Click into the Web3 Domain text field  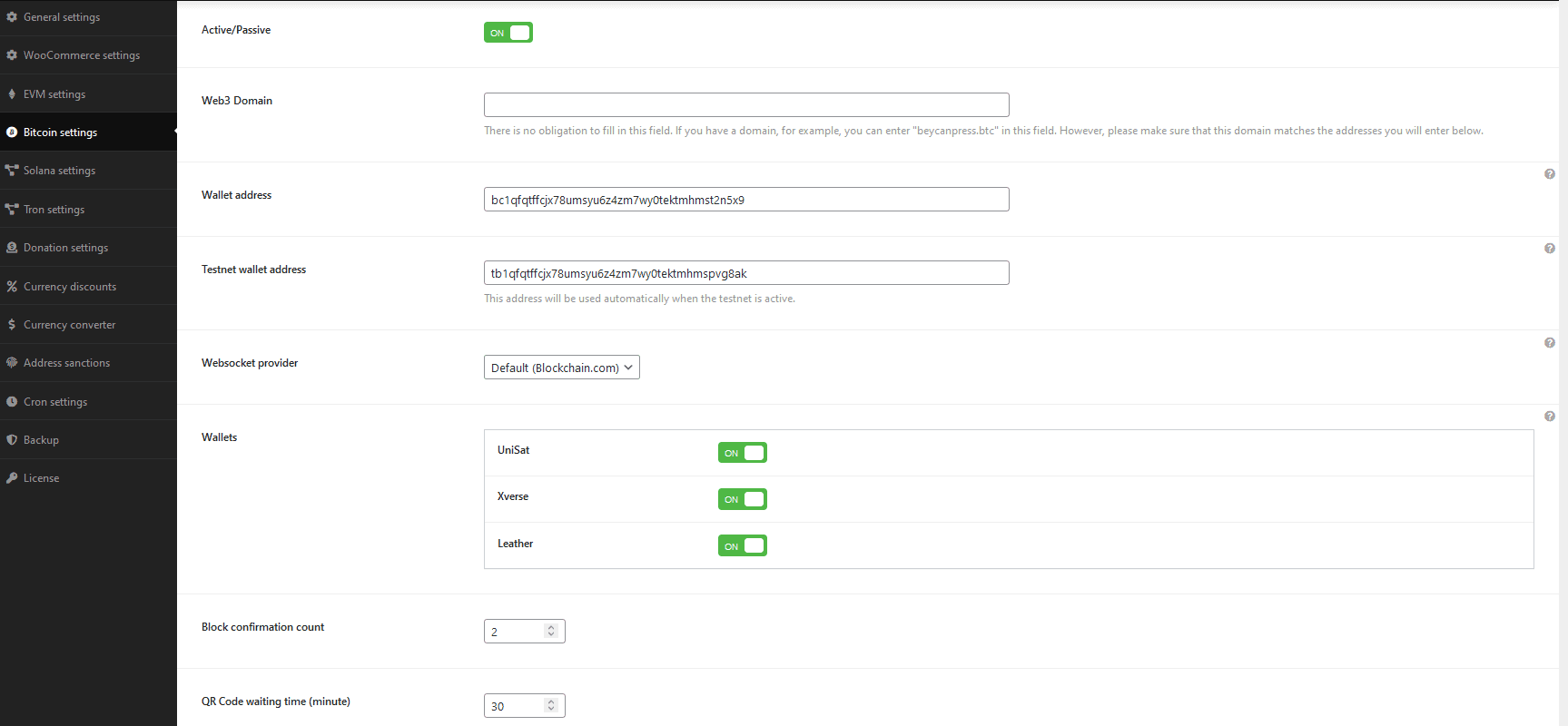tap(746, 105)
